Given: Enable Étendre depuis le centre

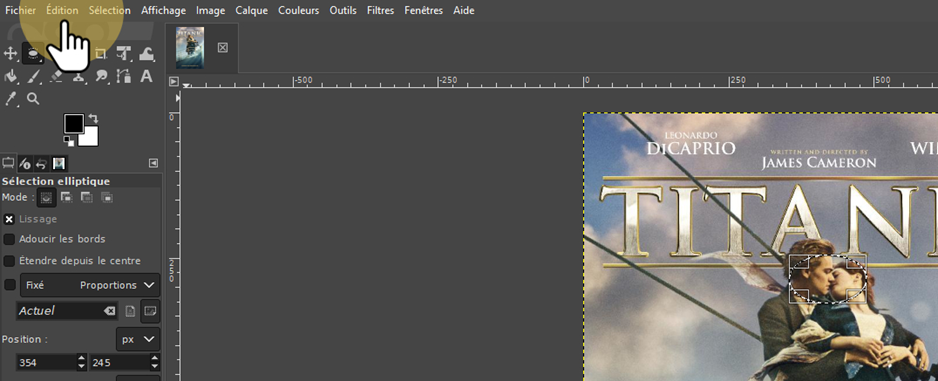Looking at the screenshot, I should (x=9, y=261).
